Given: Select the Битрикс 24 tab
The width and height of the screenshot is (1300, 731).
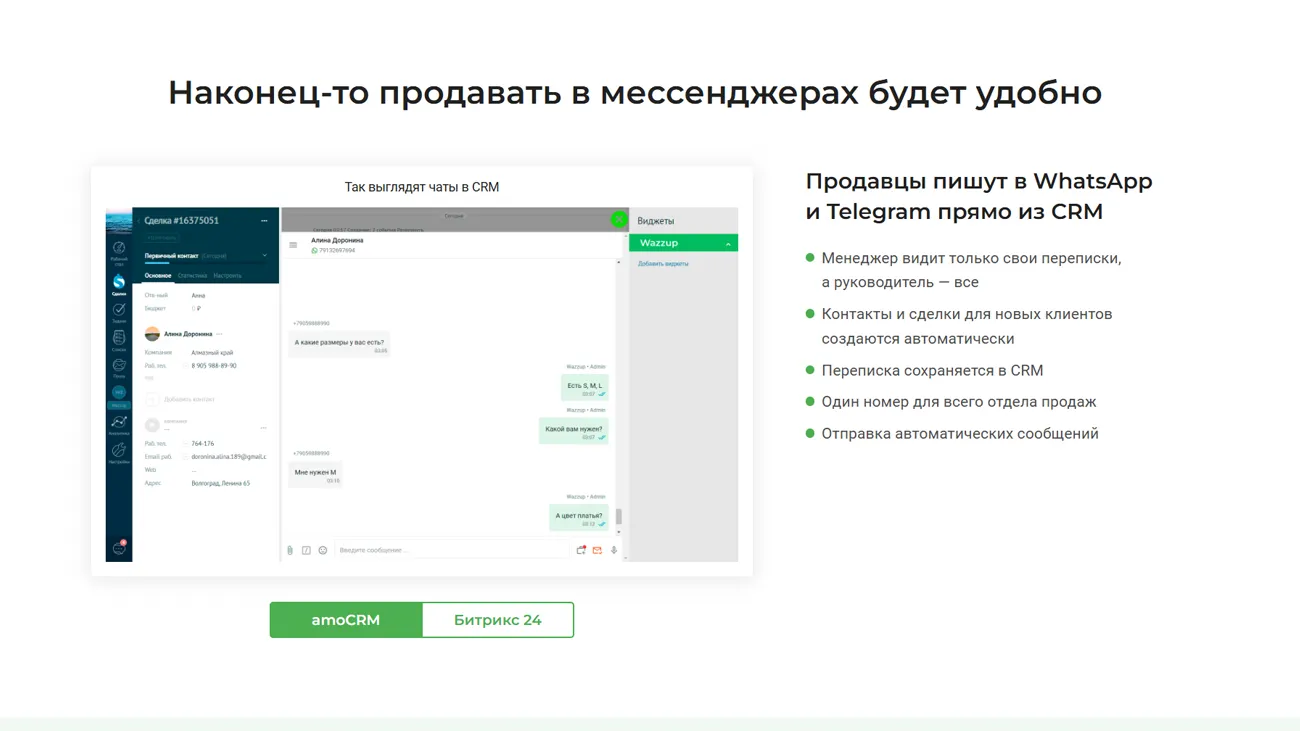Looking at the screenshot, I should coord(497,620).
